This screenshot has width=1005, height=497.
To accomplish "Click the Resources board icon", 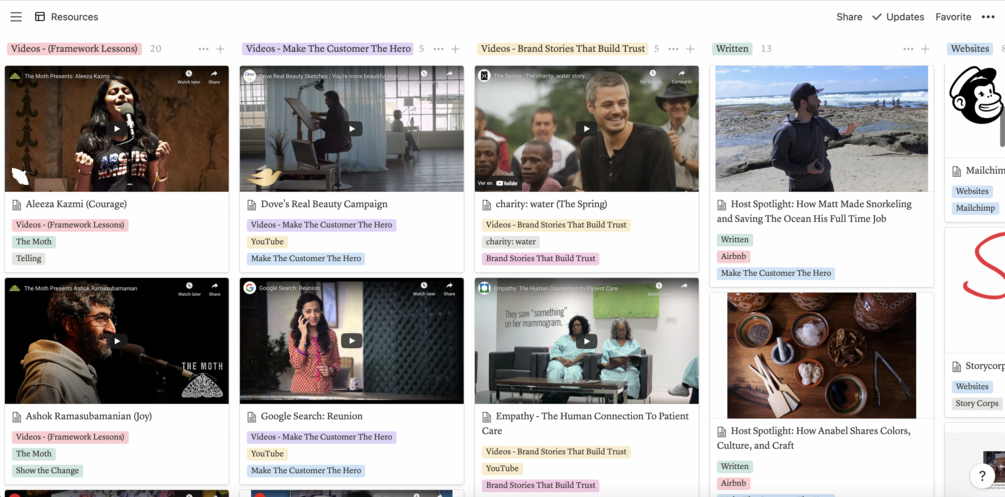I will pos(40,17).
